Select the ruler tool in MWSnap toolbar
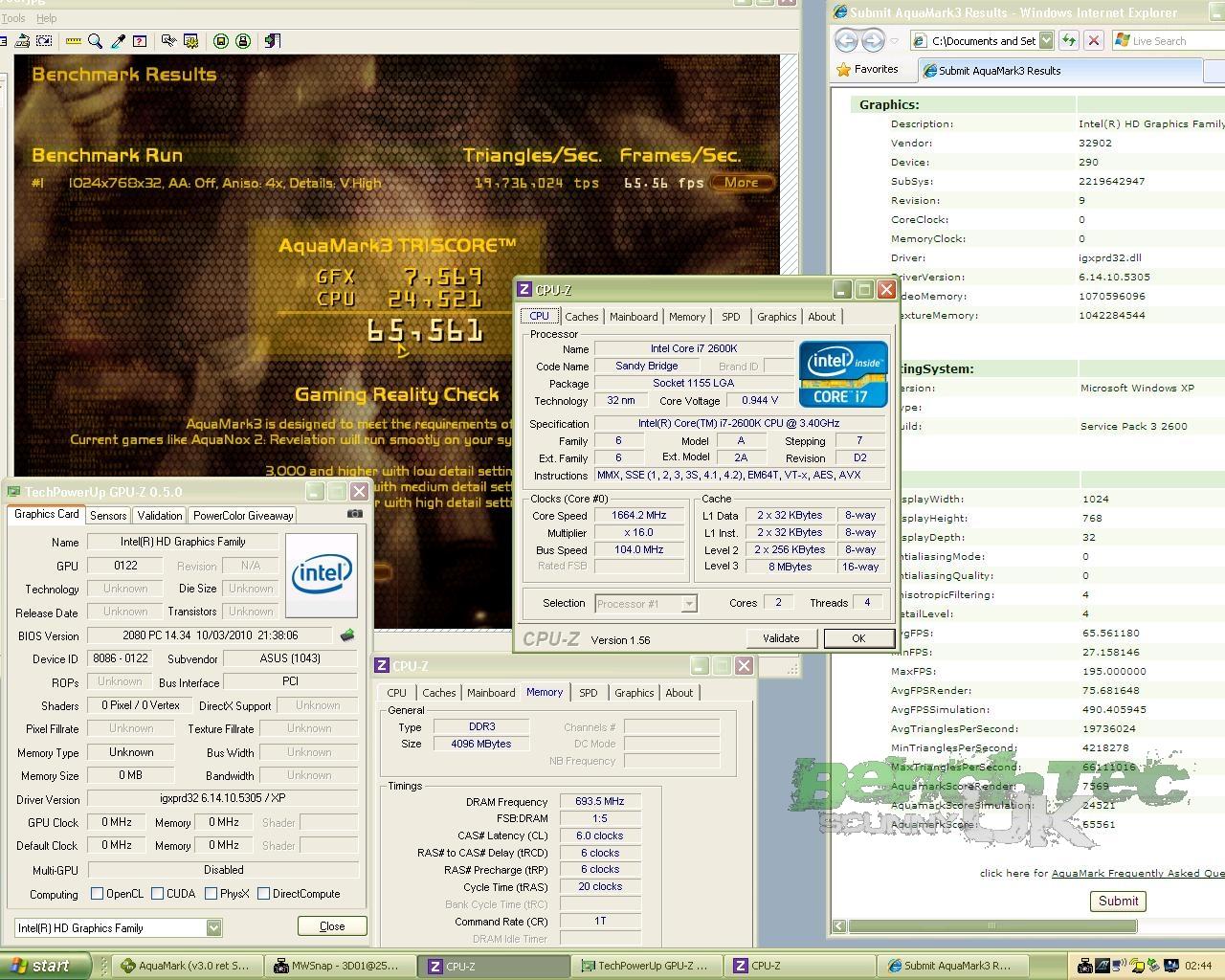Viewport: 1225px width, 980px height. click(73, 41)
